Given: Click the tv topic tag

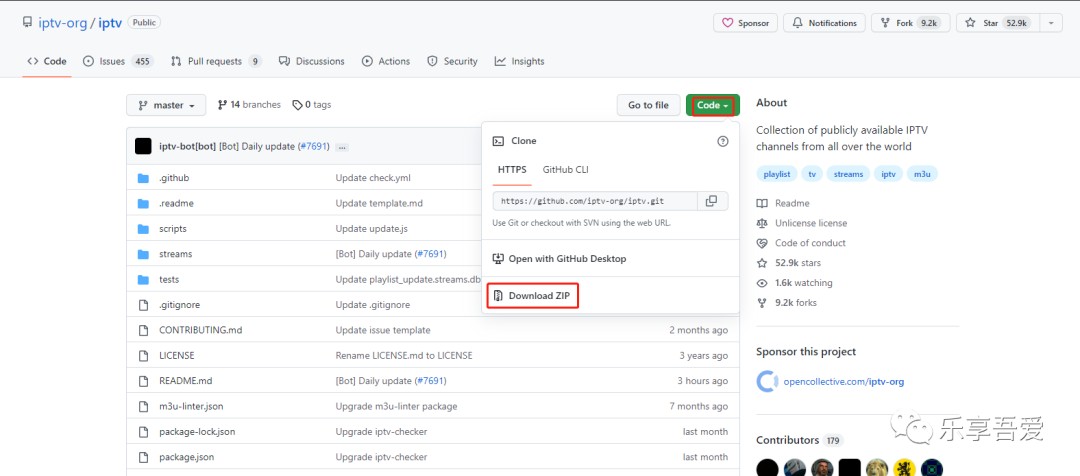Looking at the screenshot, I should pos(812,174).
